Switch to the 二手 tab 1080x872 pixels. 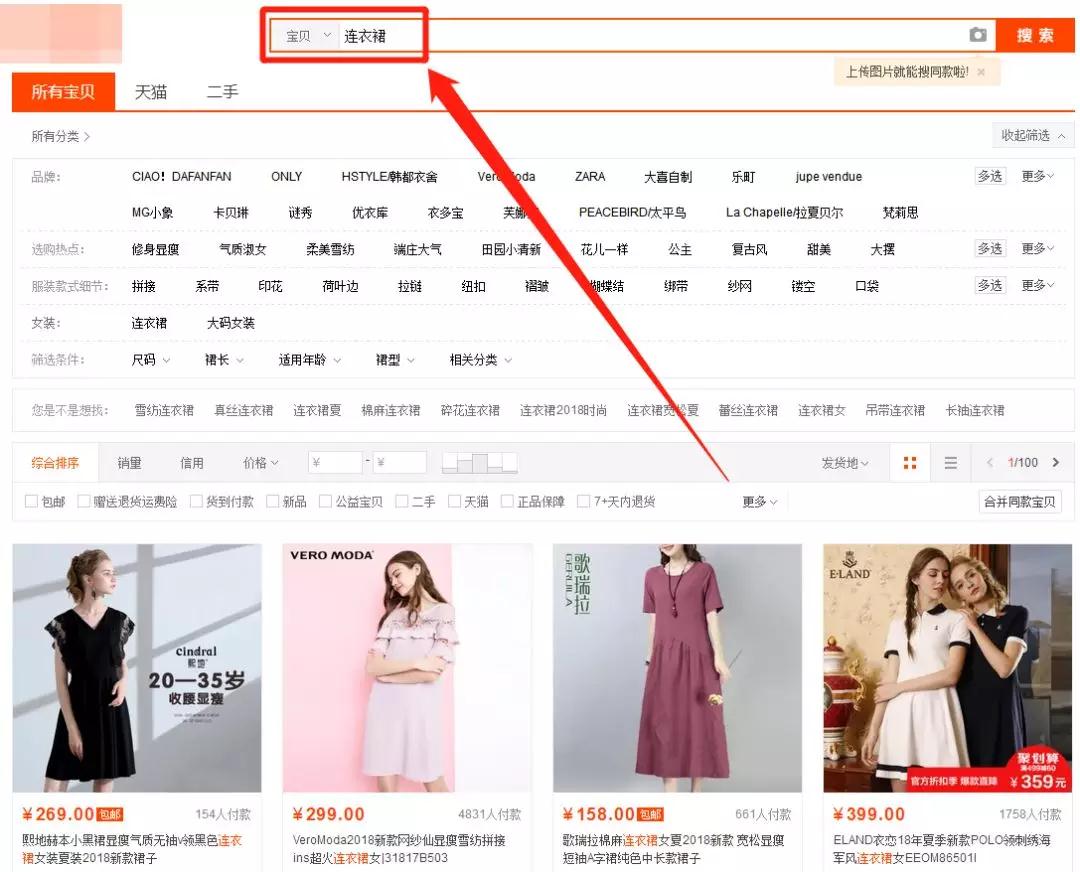(222, 92)
